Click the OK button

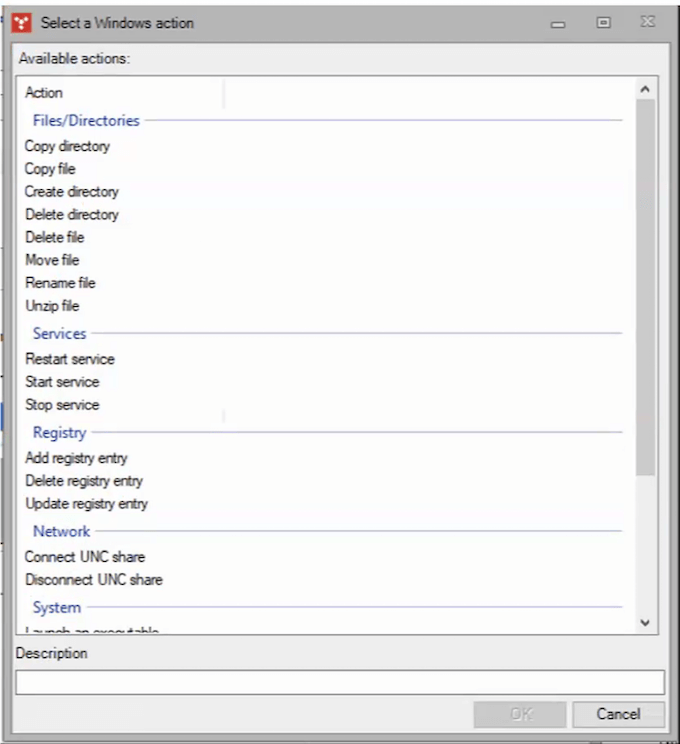pos(520,714)
